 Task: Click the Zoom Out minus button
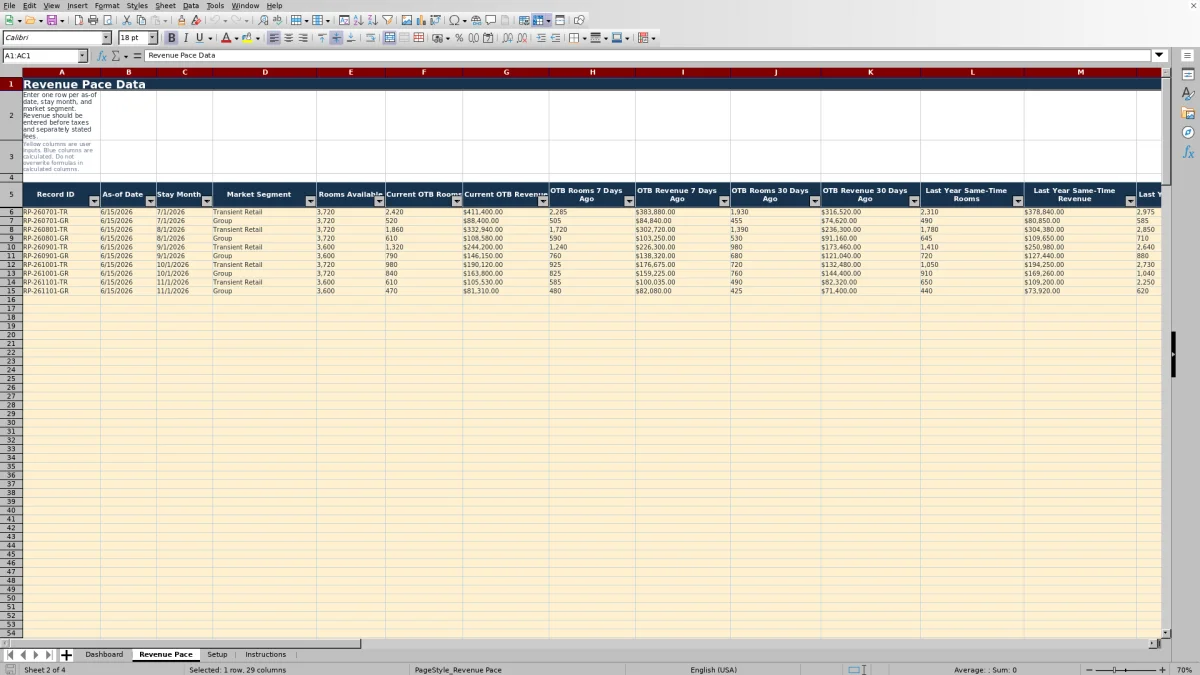click(x=1088, y=670)
